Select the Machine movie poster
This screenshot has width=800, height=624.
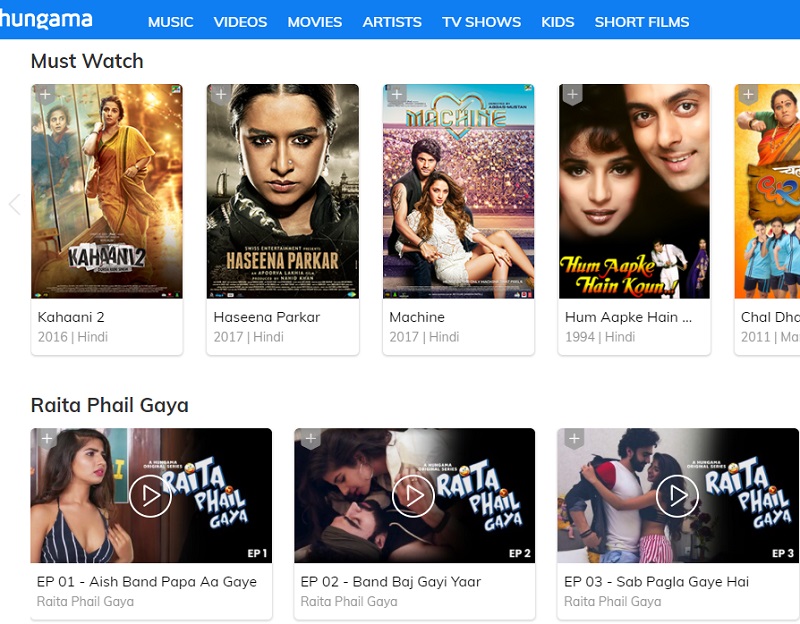(459, 191)
